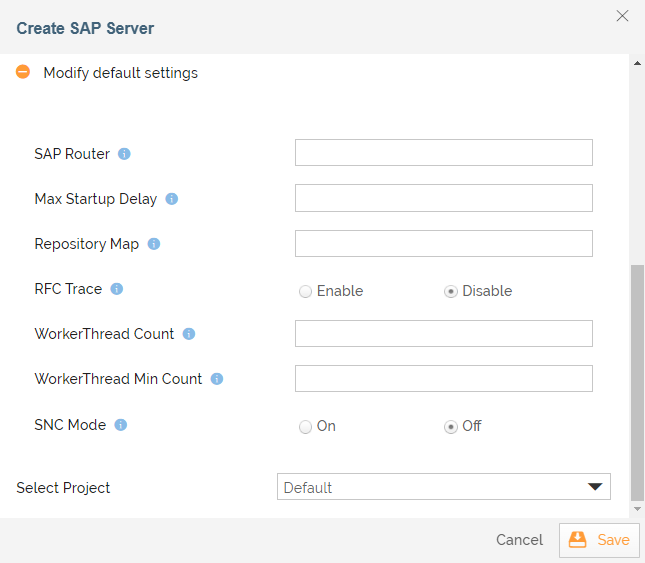Click the WorkerThread Min Count field
This screenshot has width=645, height=563.
(x=443, y=378)
